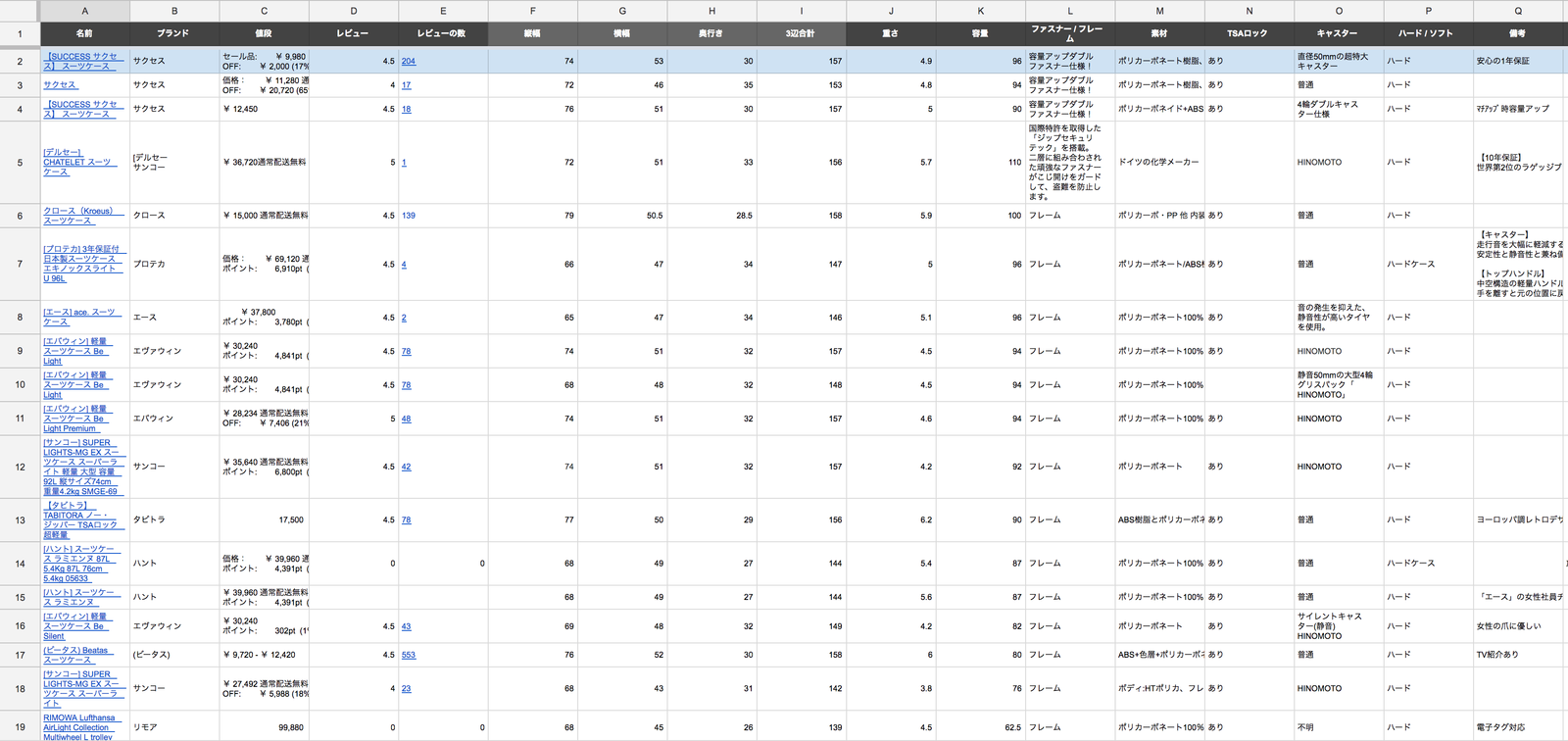The width and height of the screenshot is (1568, 741).
Task: Select column B header
Action: [174, 11]
